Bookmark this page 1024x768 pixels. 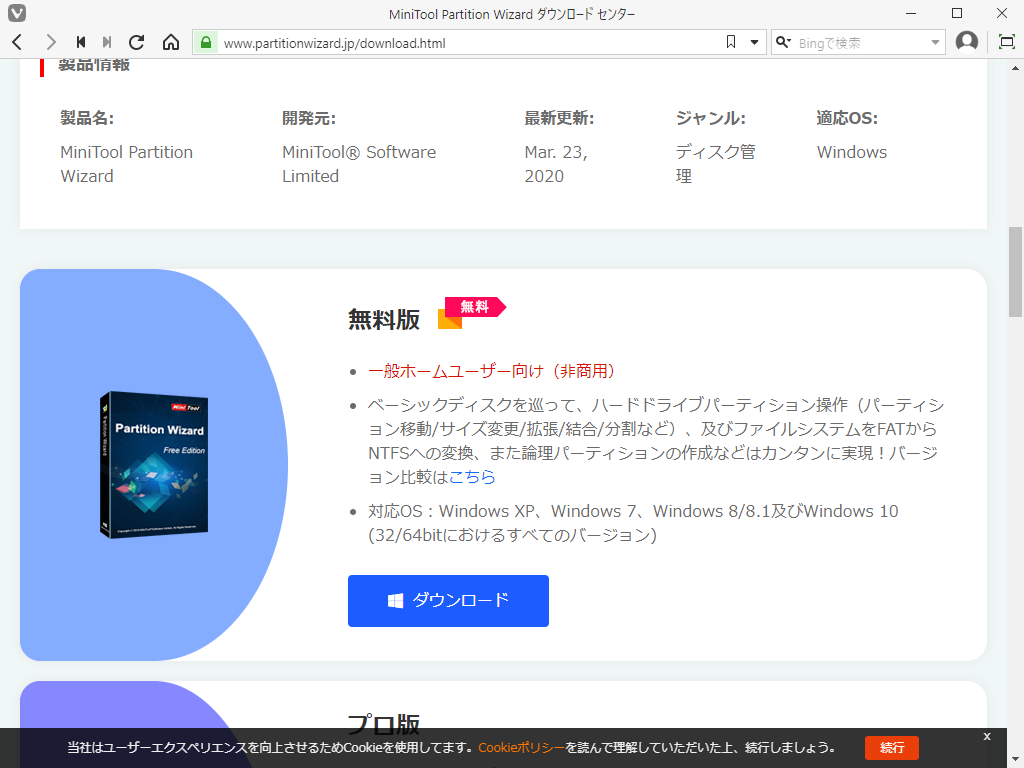[x=731, y=42]
